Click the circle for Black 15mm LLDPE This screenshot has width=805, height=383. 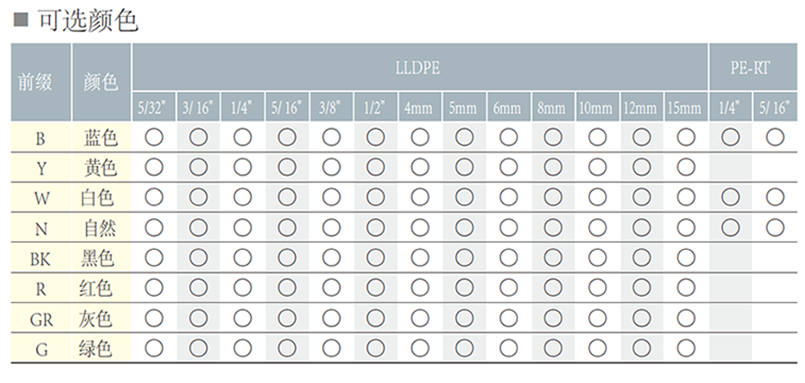686,258
